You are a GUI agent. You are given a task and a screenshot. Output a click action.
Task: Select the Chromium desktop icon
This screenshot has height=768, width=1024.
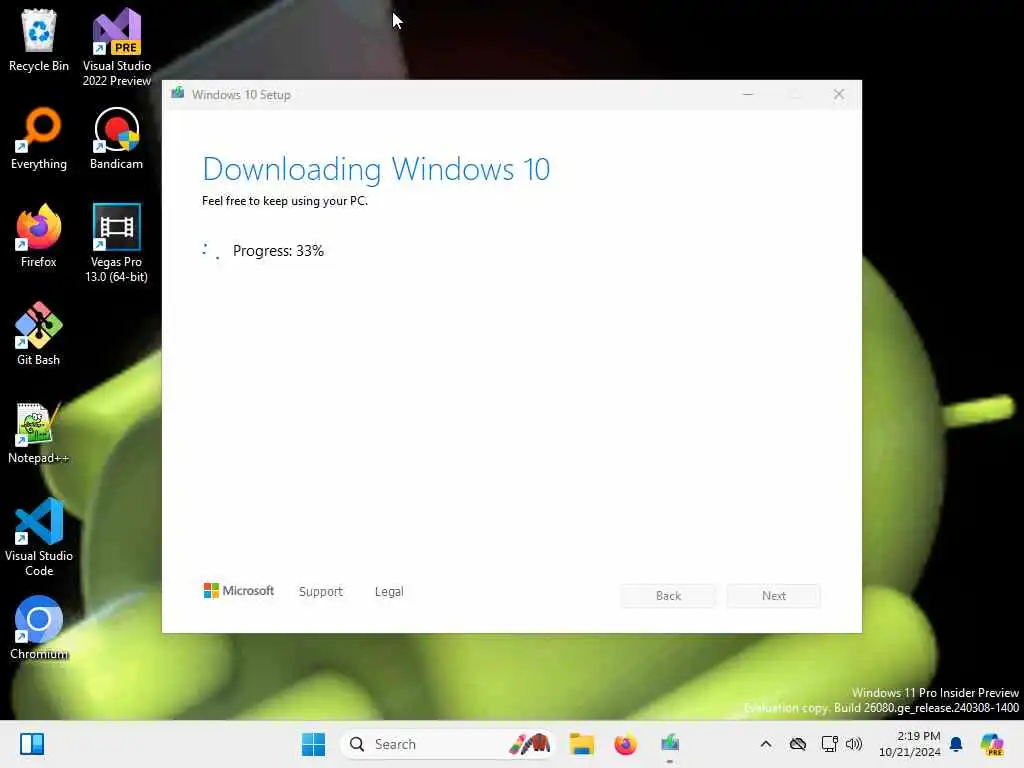[x=39, y=628]
